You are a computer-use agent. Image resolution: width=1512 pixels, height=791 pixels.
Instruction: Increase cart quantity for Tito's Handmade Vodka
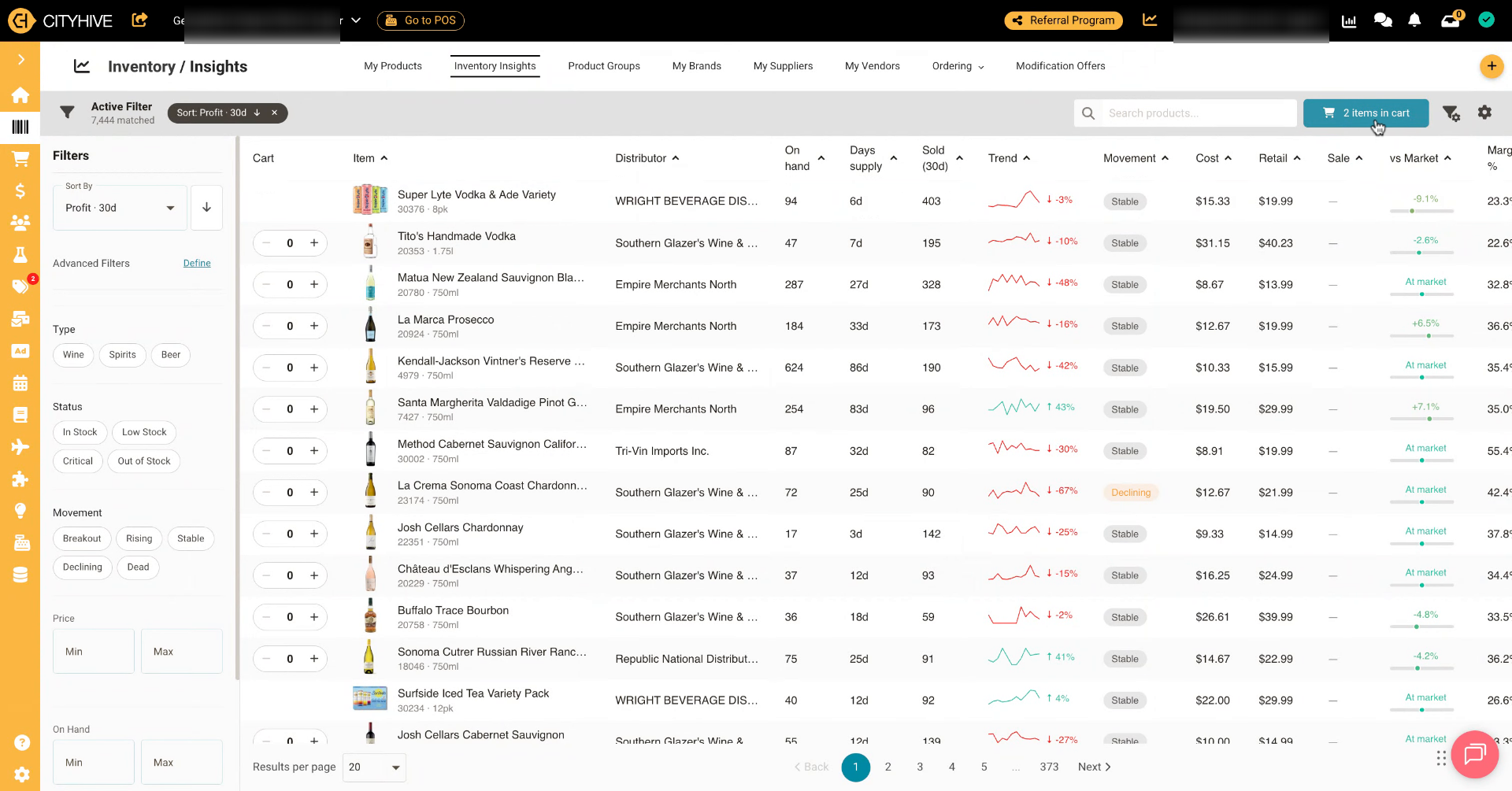(x=314, y=243)
